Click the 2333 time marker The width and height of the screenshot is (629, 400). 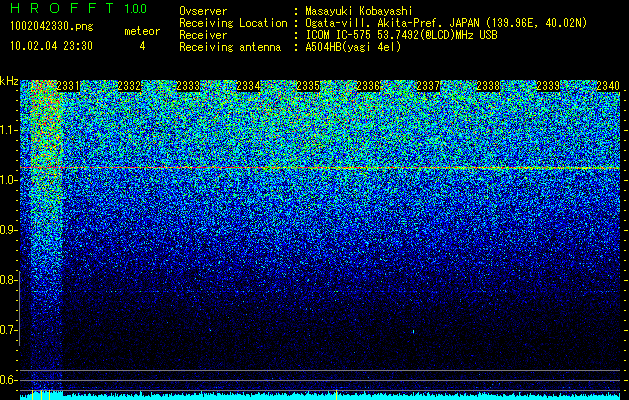188,86
